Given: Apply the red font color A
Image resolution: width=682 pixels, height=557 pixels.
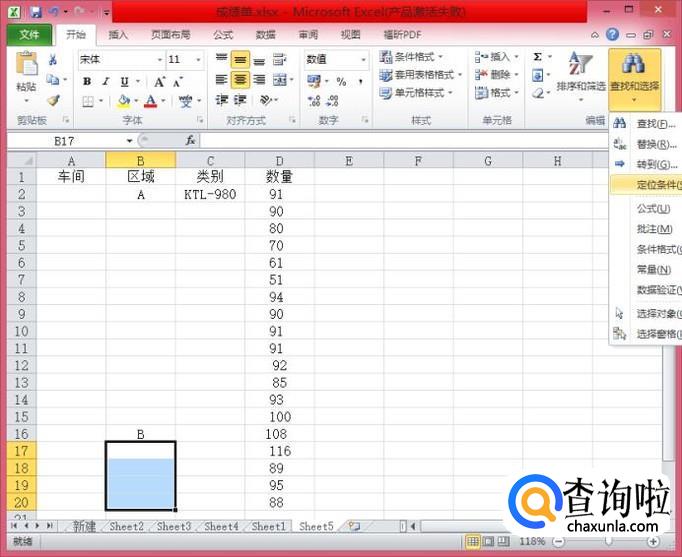Looking at the screenshot, I should tap(150, 101).
